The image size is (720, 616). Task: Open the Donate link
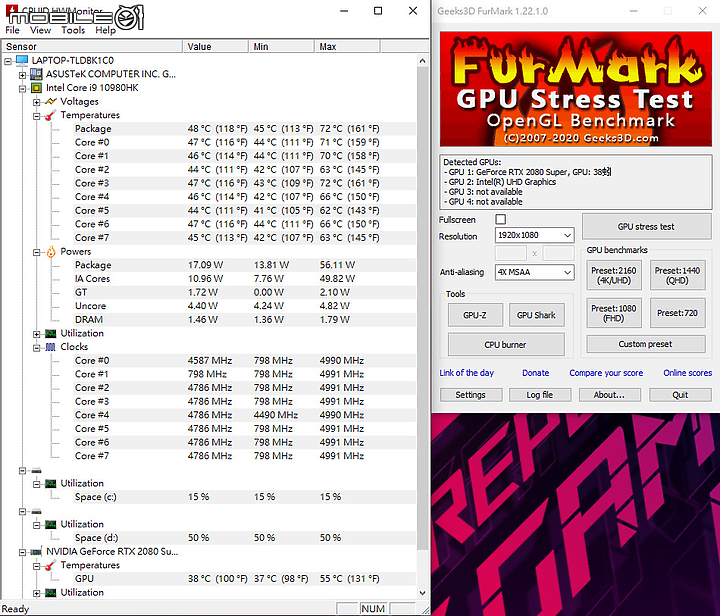coord(535,373)
